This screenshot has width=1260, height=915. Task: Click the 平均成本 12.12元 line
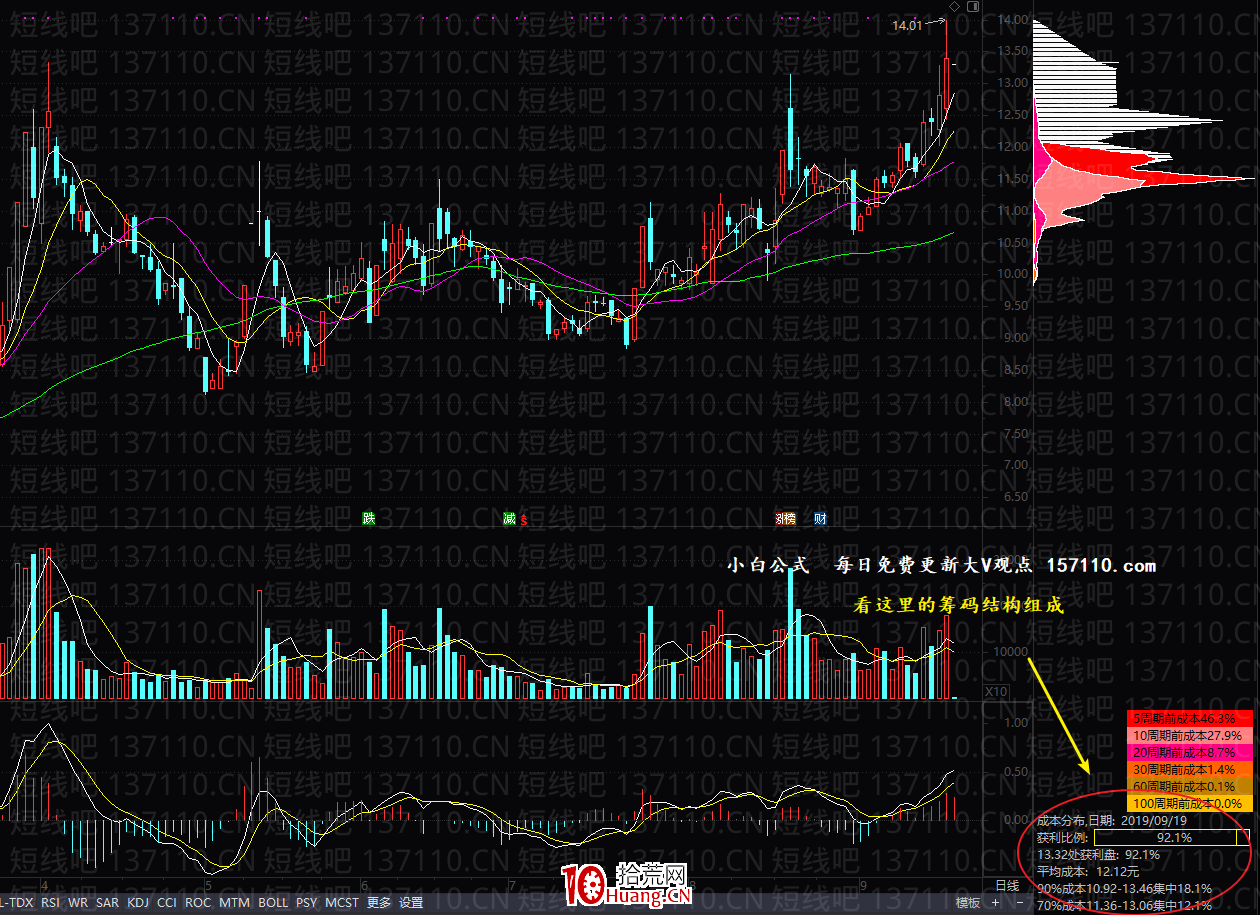tap(1088, 872)
